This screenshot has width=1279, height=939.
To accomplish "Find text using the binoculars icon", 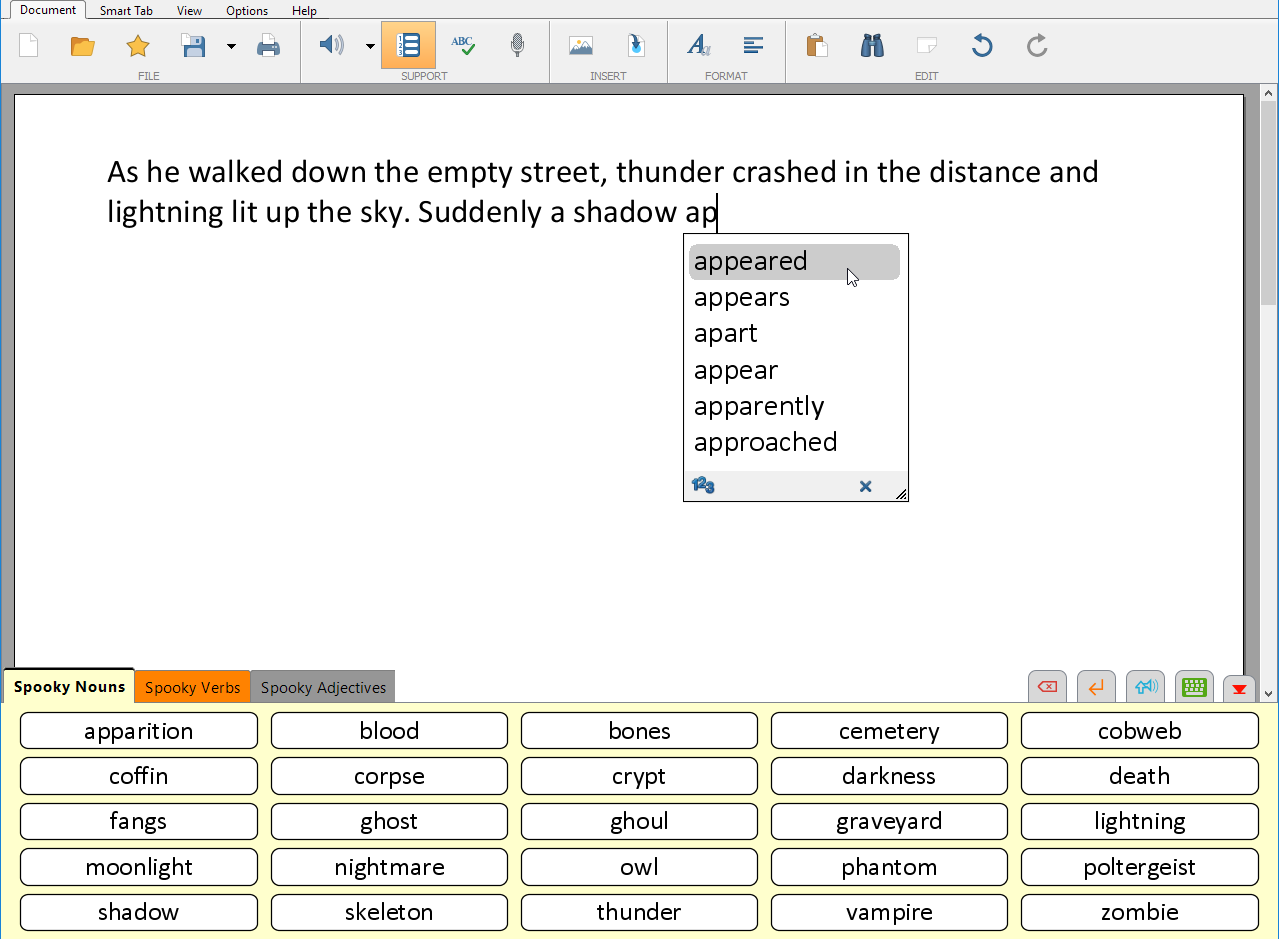I will tap(871, 44).
